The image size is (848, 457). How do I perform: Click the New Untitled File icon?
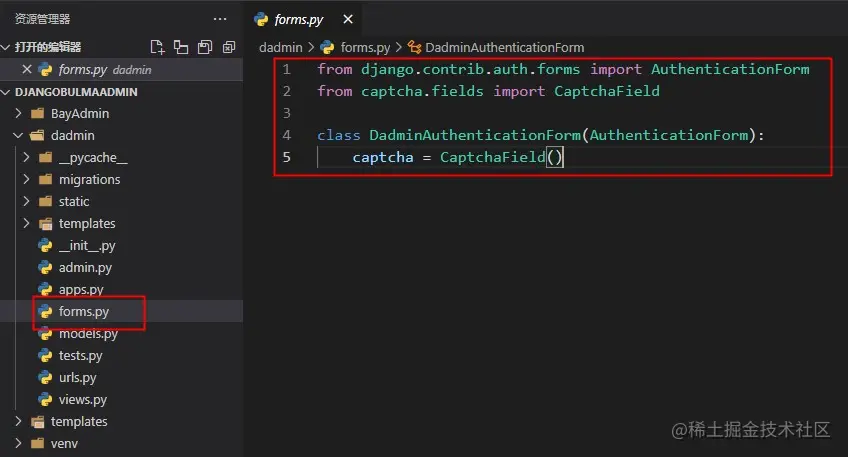(157, 47)
